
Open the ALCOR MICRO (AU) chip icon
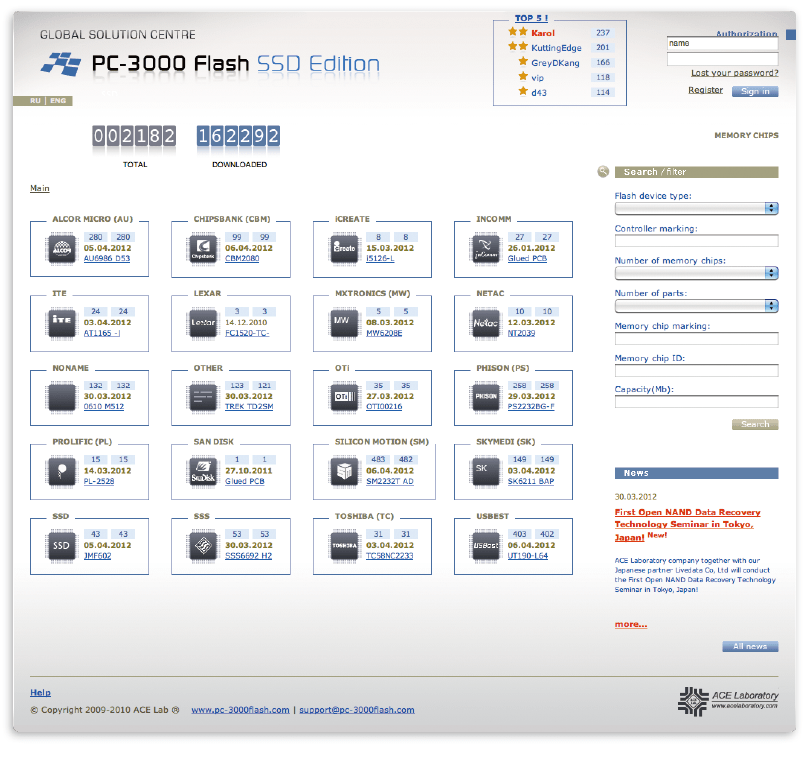tap(60, 249)
